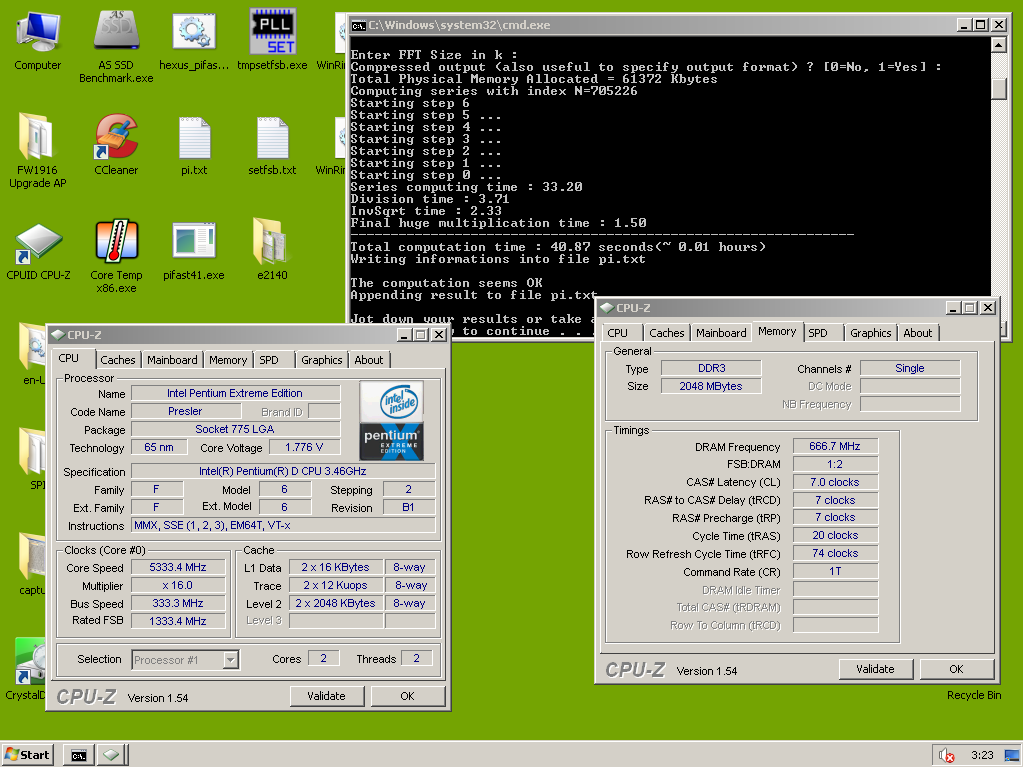
Task: Click Cycle Time 20 clocks value
Action: click(x=835, y=535)
